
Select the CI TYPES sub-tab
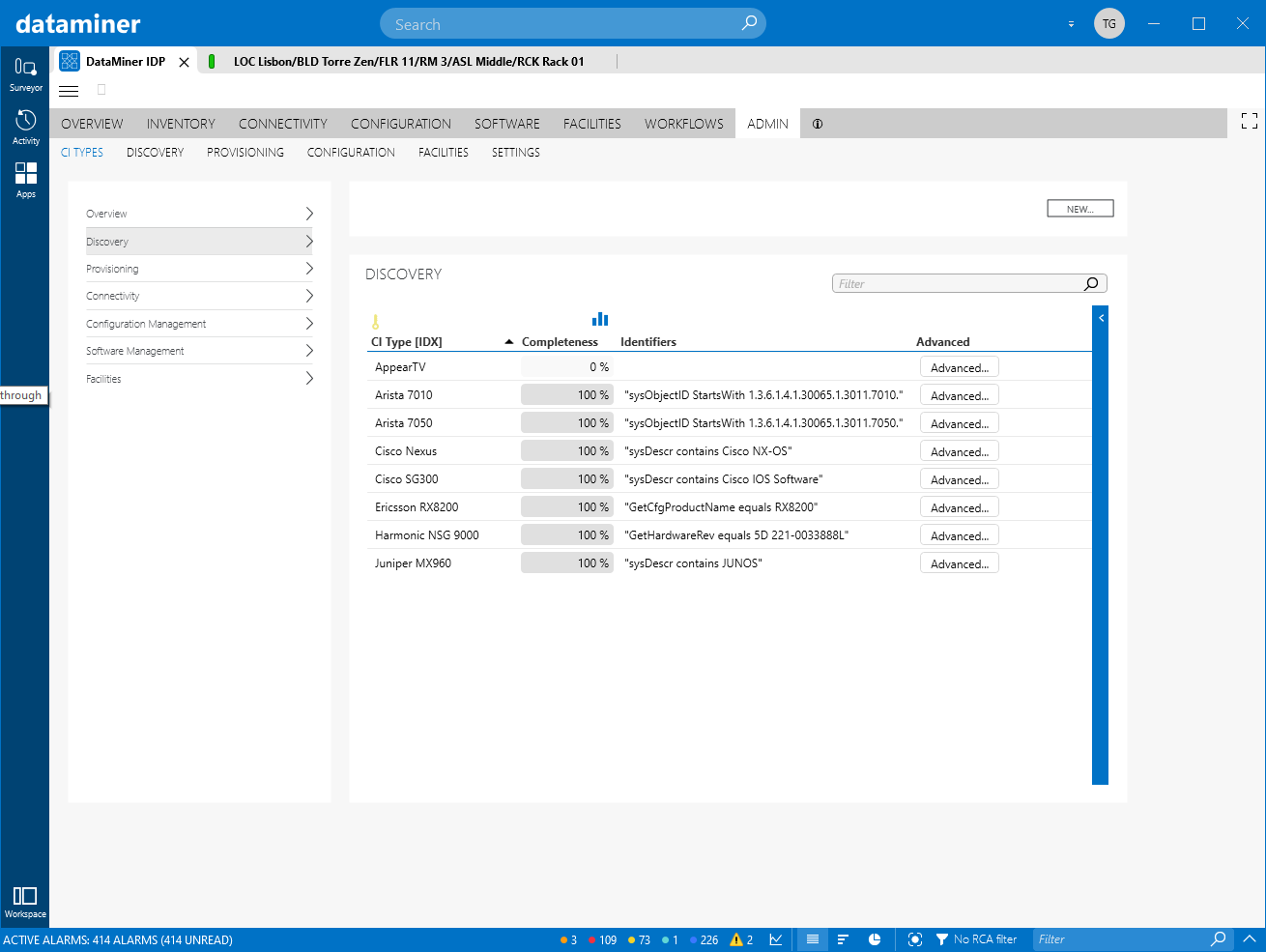(x=82, y=153)
